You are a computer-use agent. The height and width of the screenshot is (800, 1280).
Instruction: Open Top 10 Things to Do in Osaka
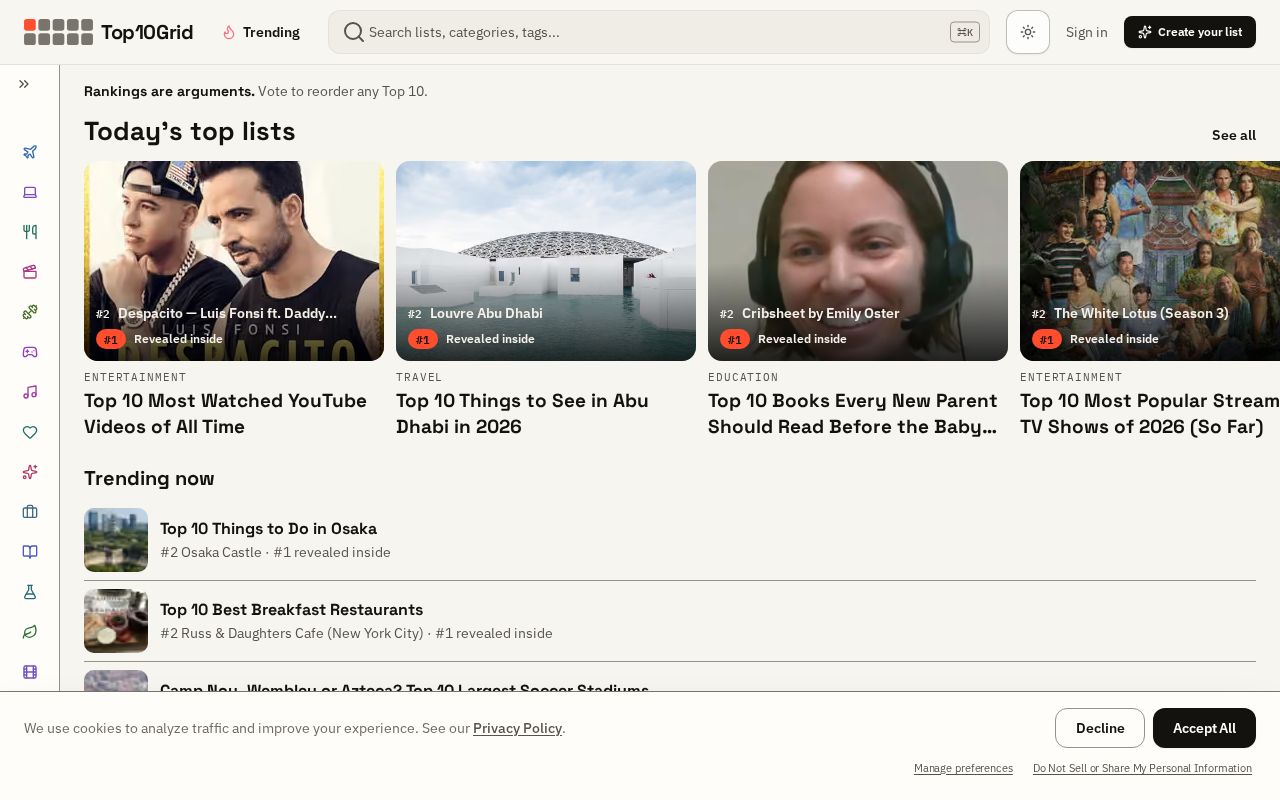268,528
